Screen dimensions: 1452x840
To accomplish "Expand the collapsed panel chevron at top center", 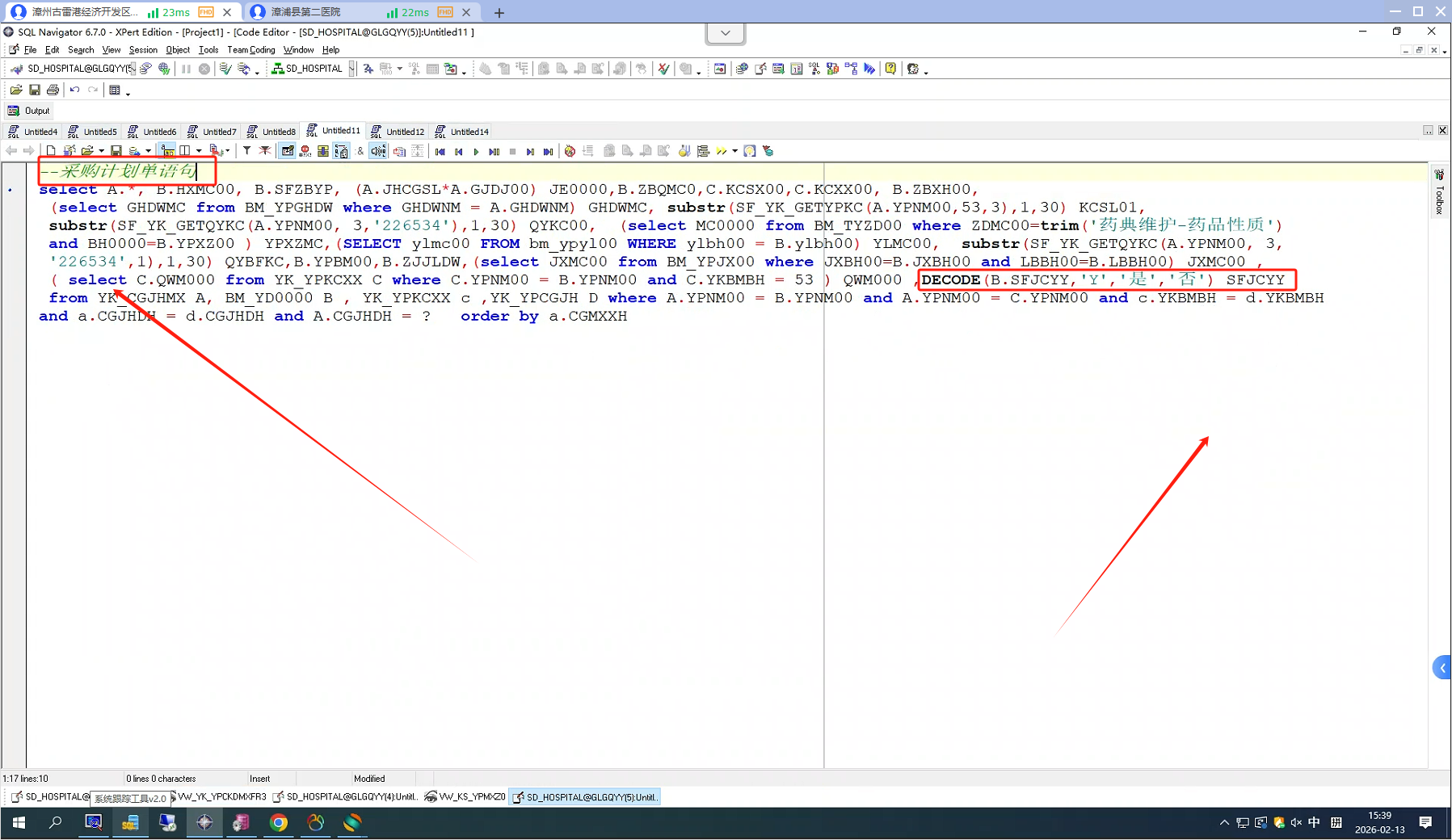I will coord(725,33).
